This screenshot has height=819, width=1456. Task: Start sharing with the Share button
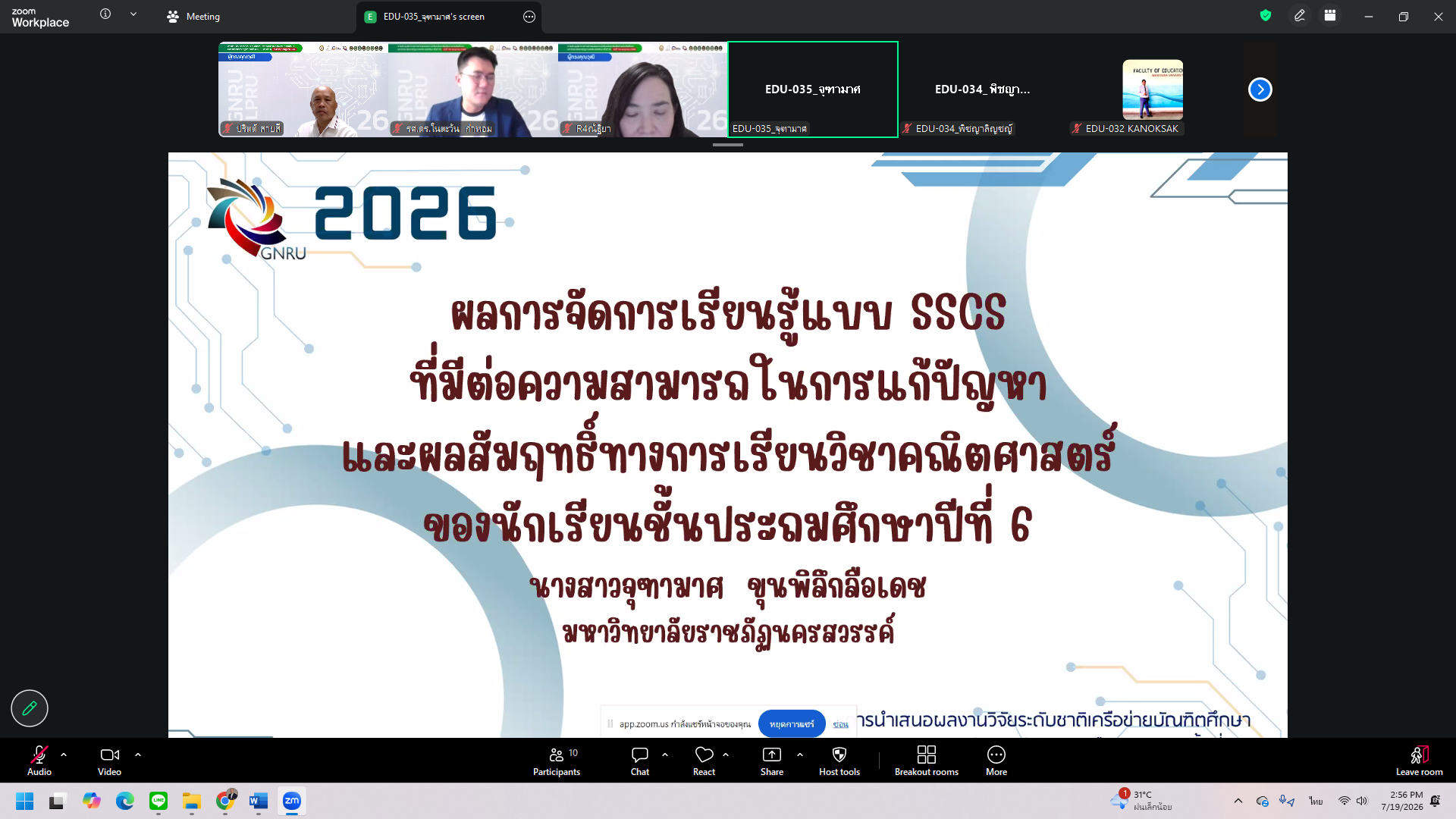[772, 761]
